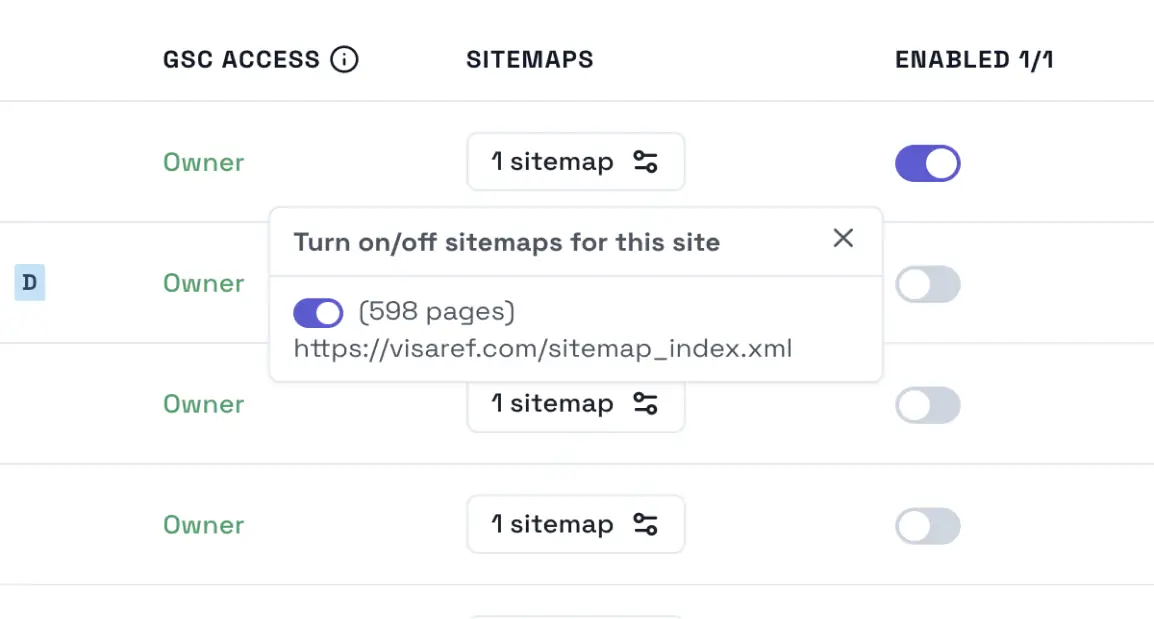Enable the toggle in the third site row

pos(927,405)
